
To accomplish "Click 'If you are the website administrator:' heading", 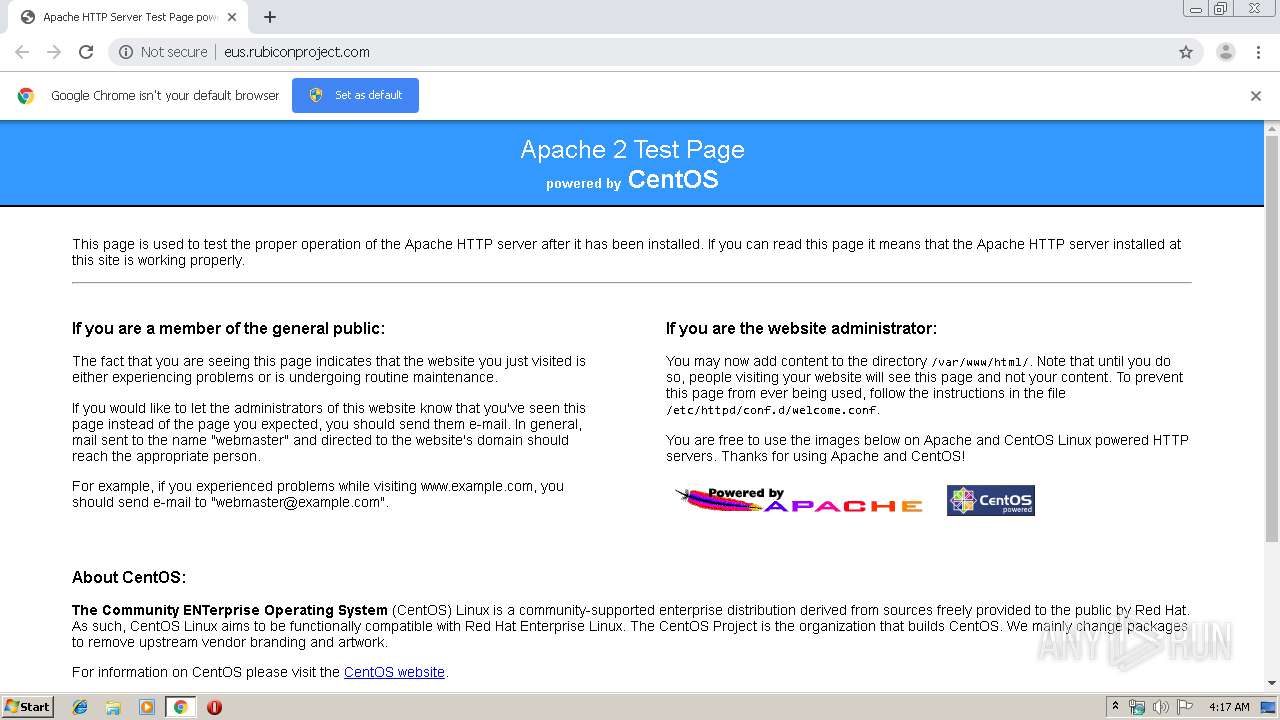I will (x=801, y=328).
